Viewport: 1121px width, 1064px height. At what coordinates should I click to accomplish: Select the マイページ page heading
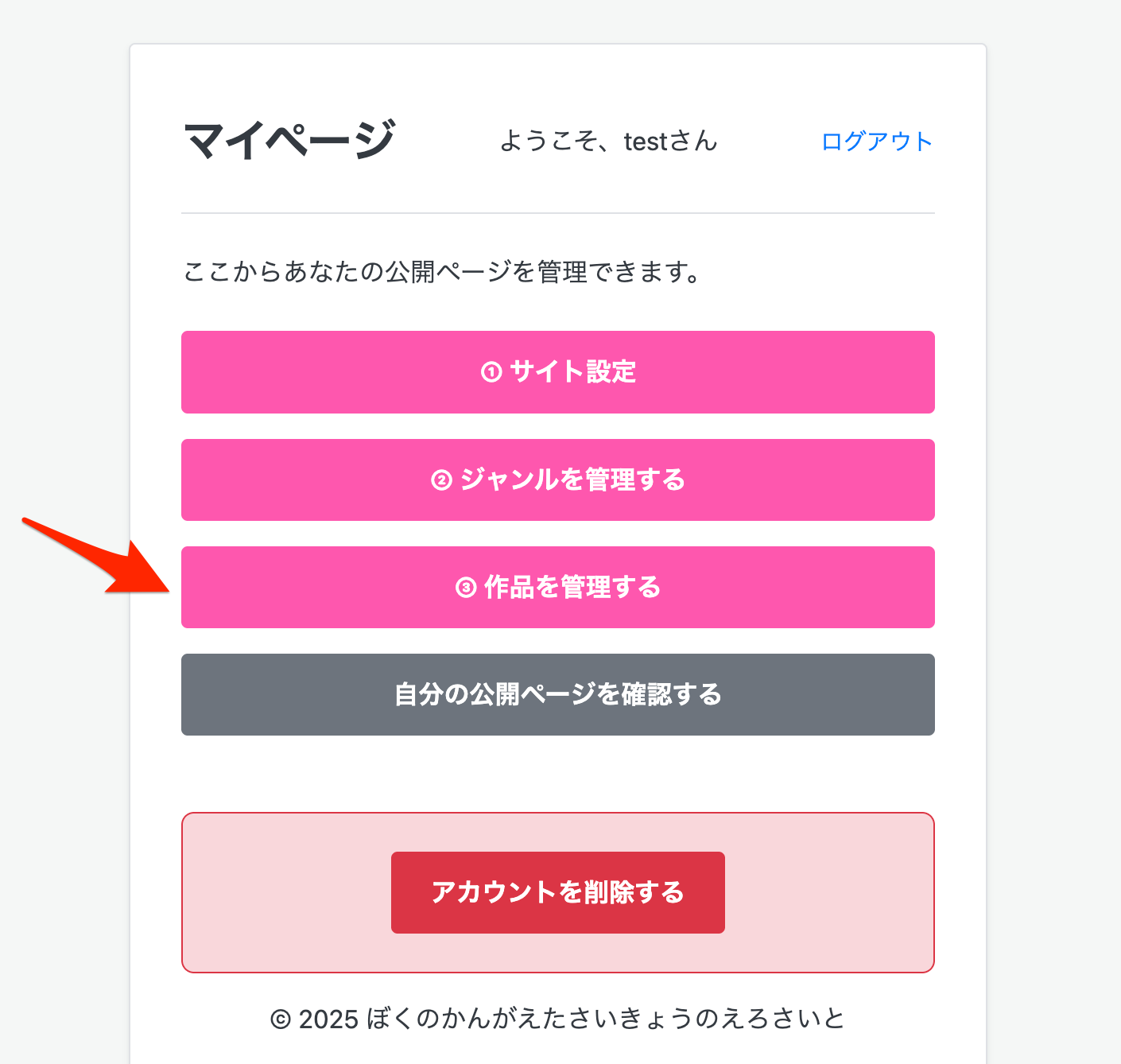(289, 141)
